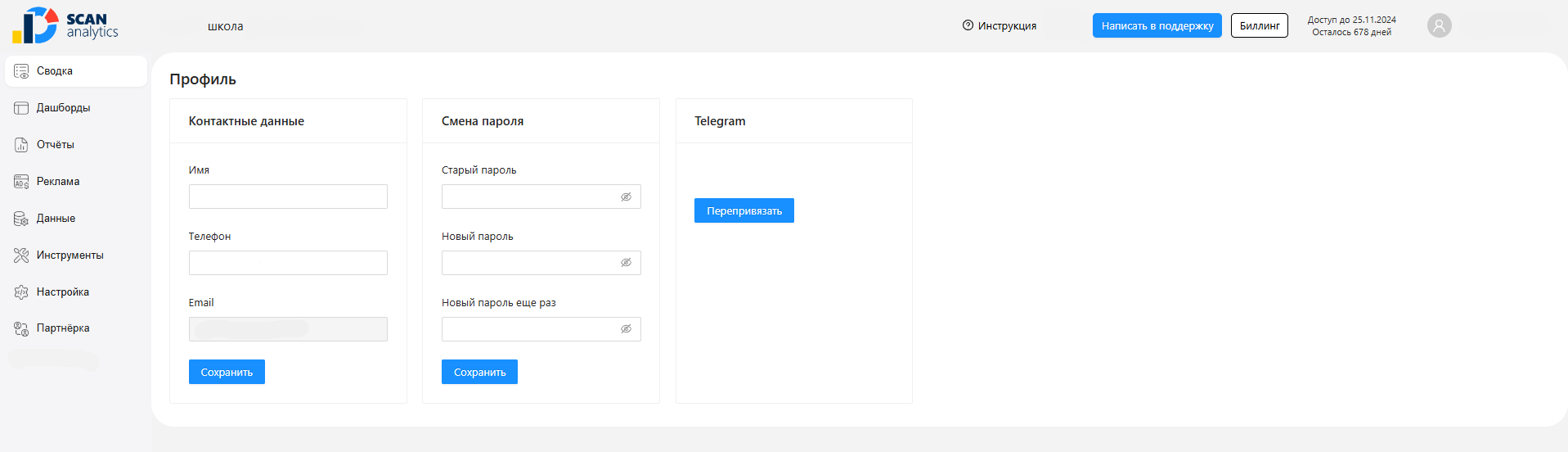The width and height of the screenshot is (1568, 452).
Task: Click the Настройка gear icon
Action: coord(21,292)
